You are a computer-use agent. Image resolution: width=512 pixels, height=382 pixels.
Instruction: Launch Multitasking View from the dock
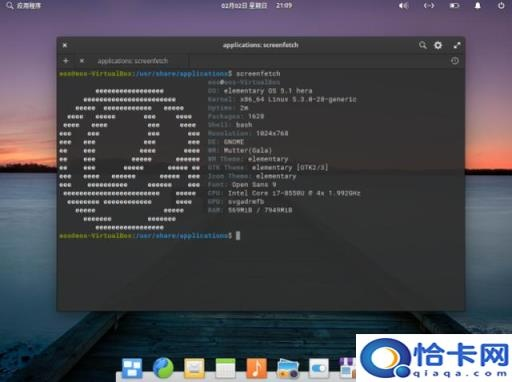pos(132,368)
